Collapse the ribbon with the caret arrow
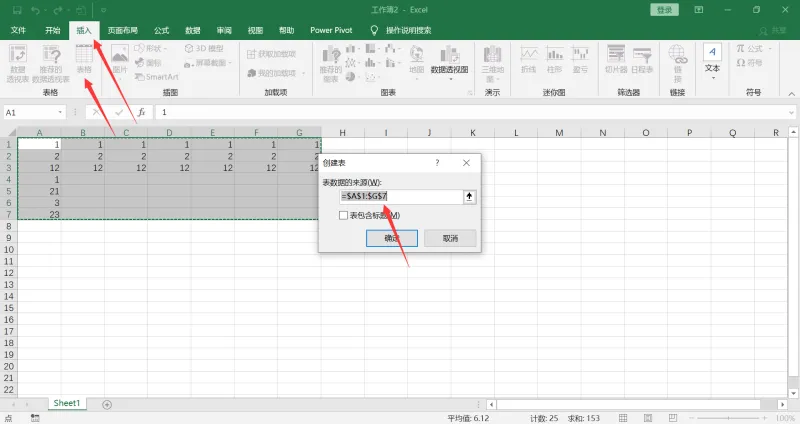800x424 pixels. (791, 94)
